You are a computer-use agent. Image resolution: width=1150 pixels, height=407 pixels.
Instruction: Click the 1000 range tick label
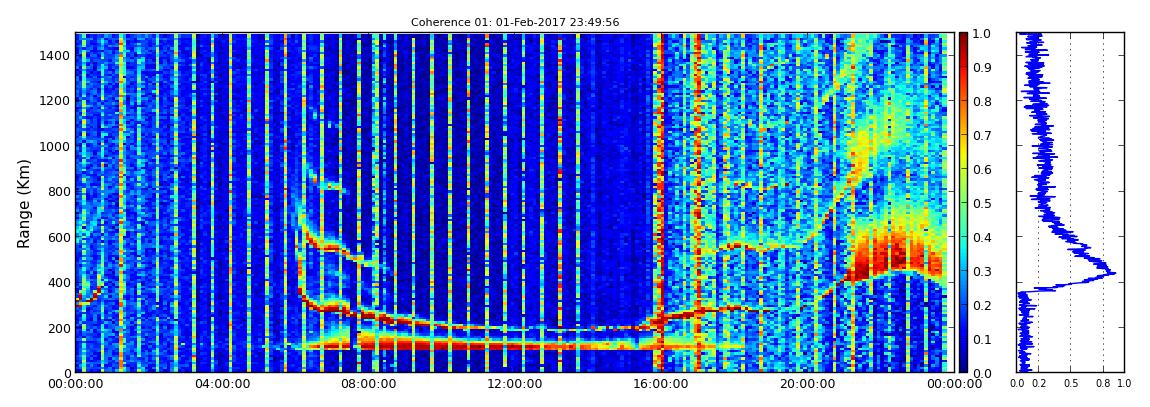pos(56,147)
